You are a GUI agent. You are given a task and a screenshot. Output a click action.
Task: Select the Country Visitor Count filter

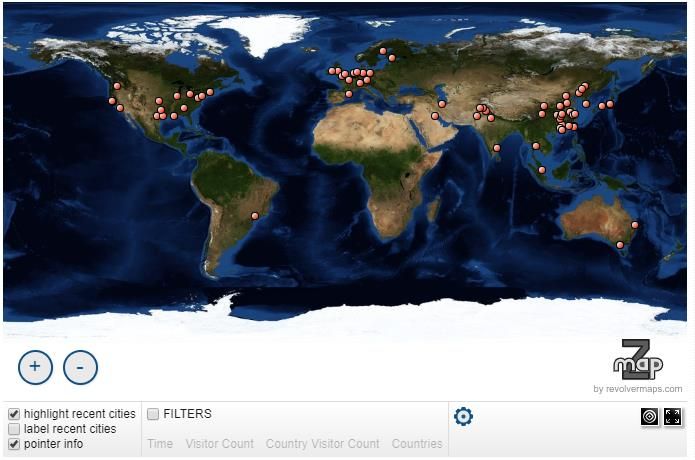click(323, 444)
